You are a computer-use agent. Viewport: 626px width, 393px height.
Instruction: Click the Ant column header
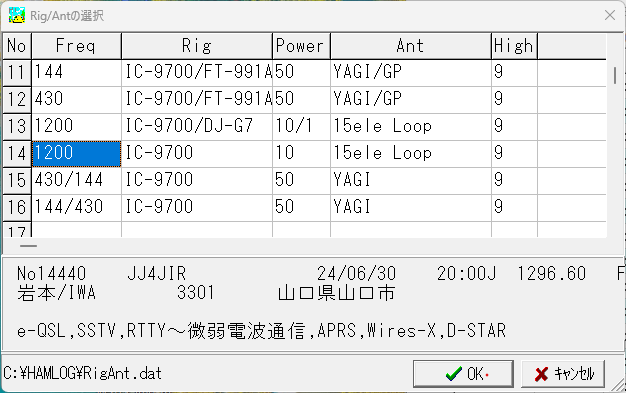pyautogui.click(x=411, y=46)
